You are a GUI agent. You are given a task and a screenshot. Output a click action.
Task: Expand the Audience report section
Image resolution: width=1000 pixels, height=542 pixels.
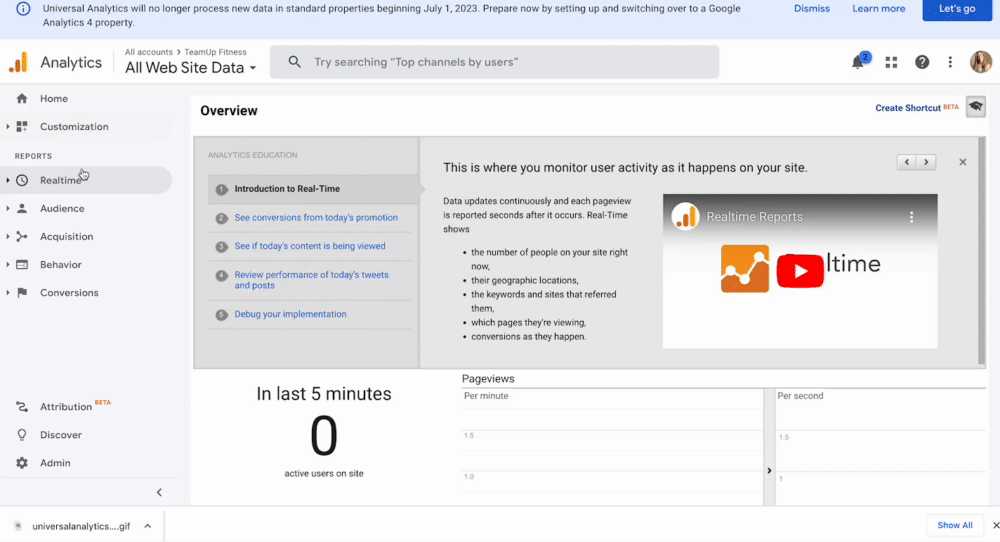(62, 209)
